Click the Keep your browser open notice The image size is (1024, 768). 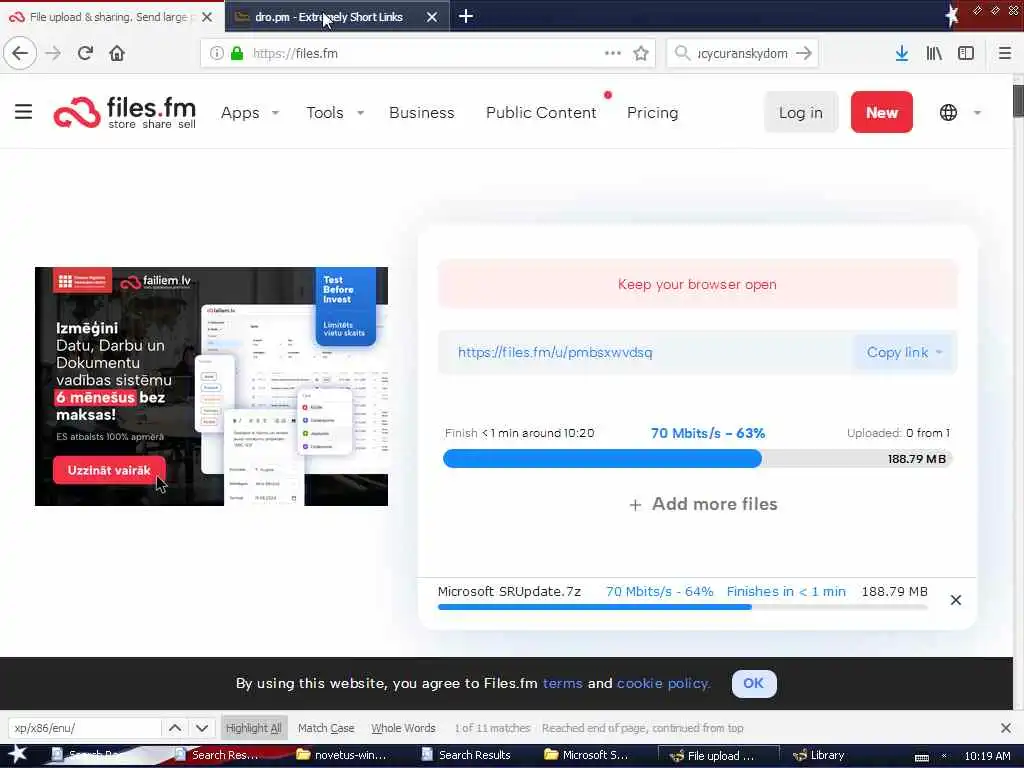(697, 284)
